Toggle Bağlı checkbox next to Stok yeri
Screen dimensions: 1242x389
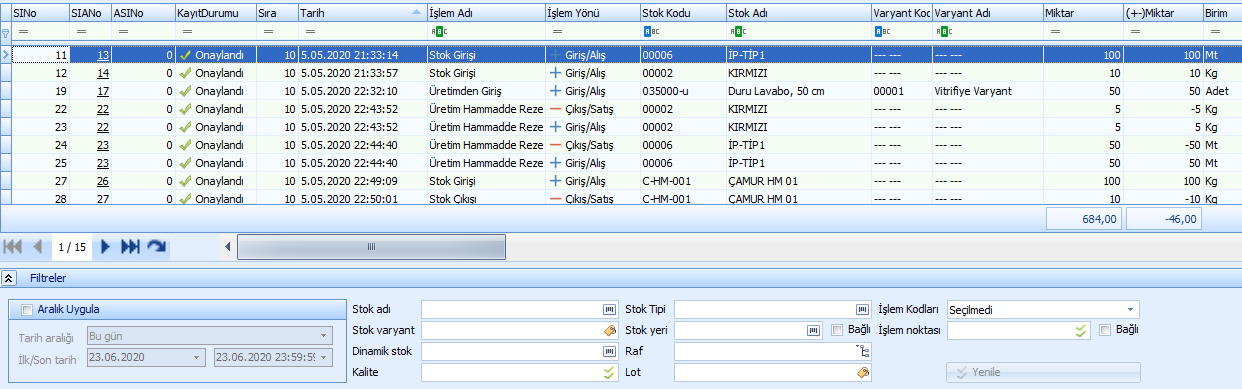point(838,330)
